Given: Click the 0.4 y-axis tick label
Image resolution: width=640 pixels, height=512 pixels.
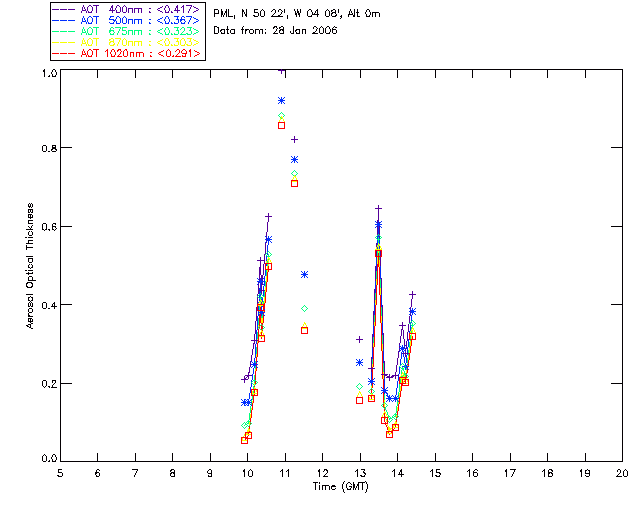Looking at the screenshot, I should [49, 305].
